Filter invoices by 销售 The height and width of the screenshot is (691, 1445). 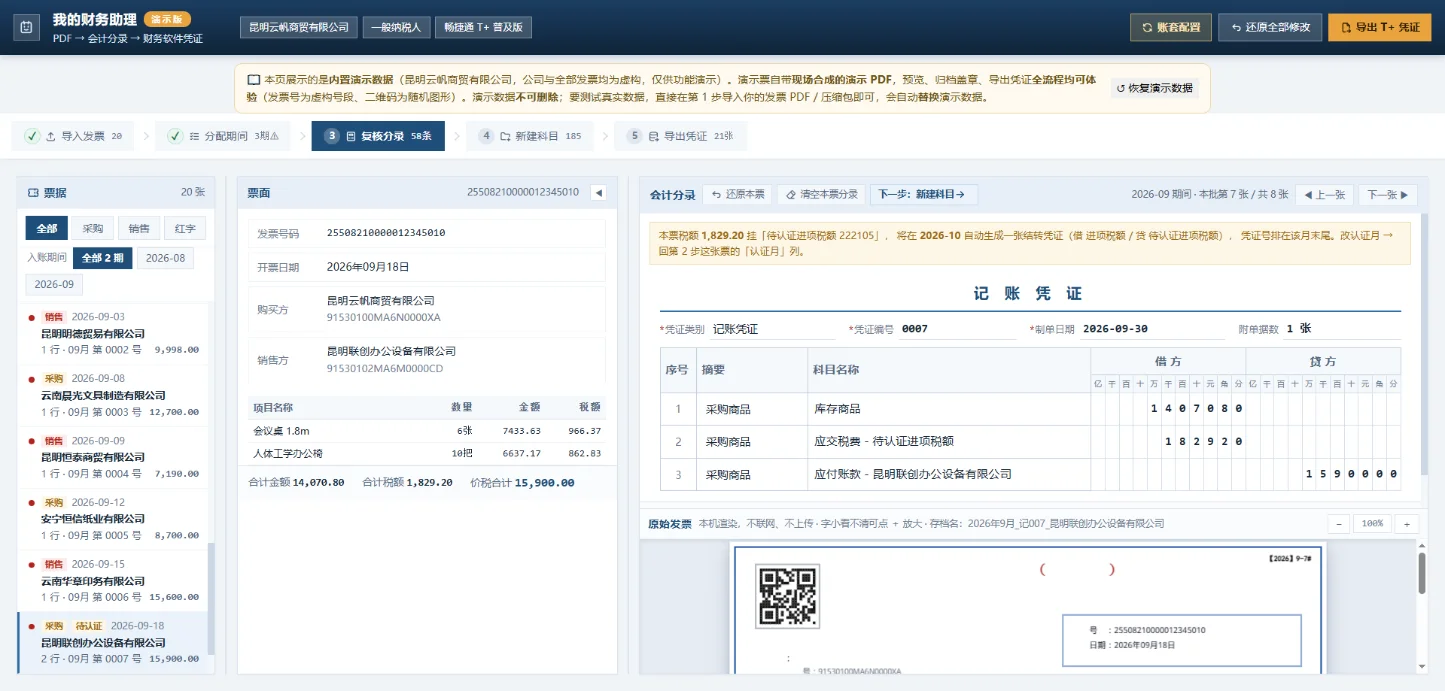point(139,228)
